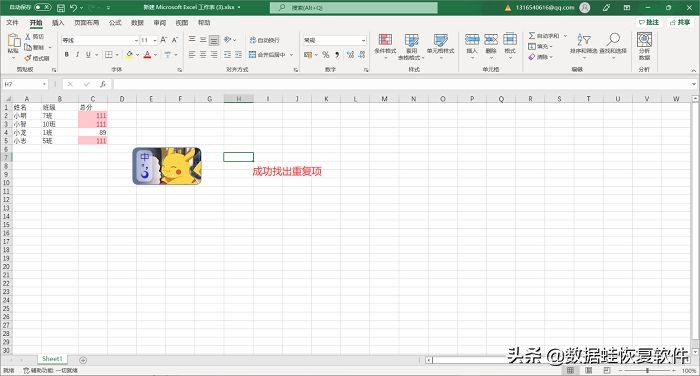The height and width of the screenshot is (376, 700).
Task: Switch to the 公式 (Formulas) tab
Action: (115, 22)
